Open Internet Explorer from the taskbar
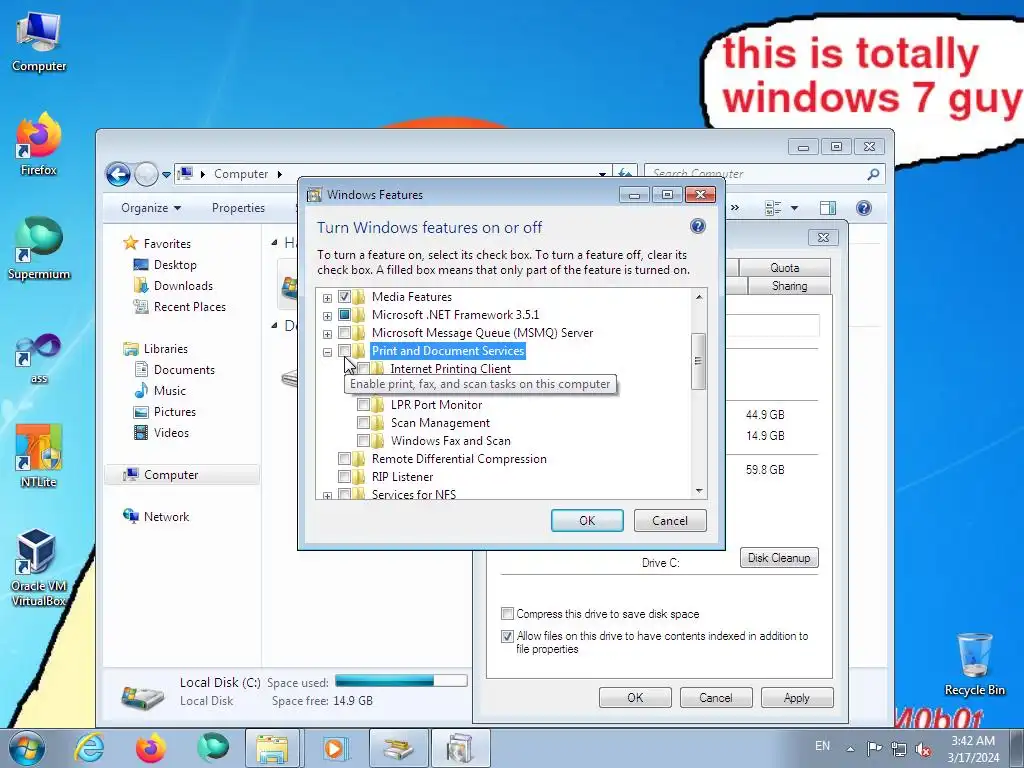This screenshot has width=1024, height=768. point(89,748)
